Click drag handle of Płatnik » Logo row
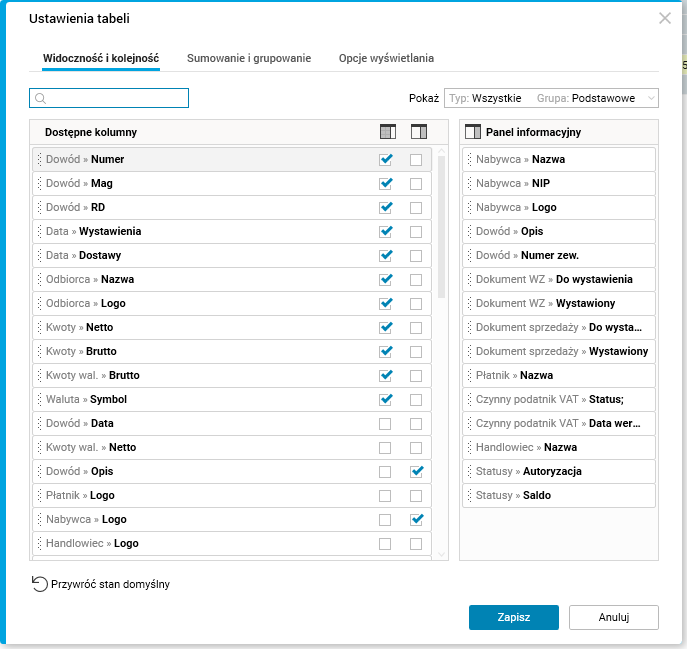 [40, 495]
